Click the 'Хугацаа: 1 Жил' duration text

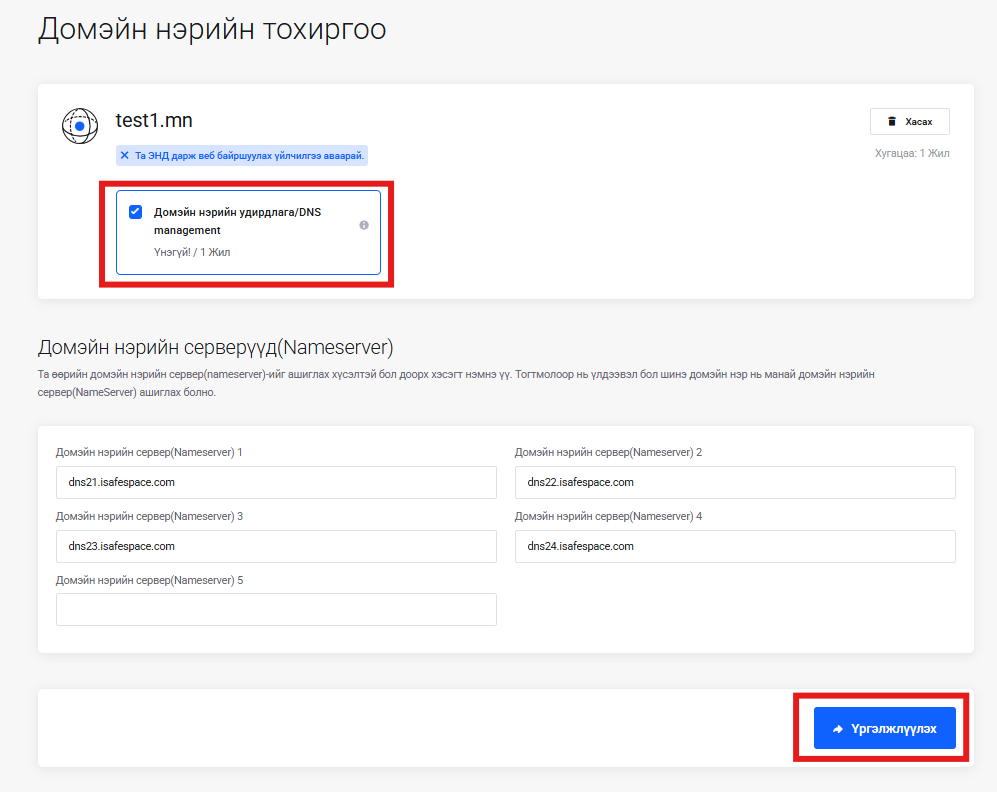(911, 154)
